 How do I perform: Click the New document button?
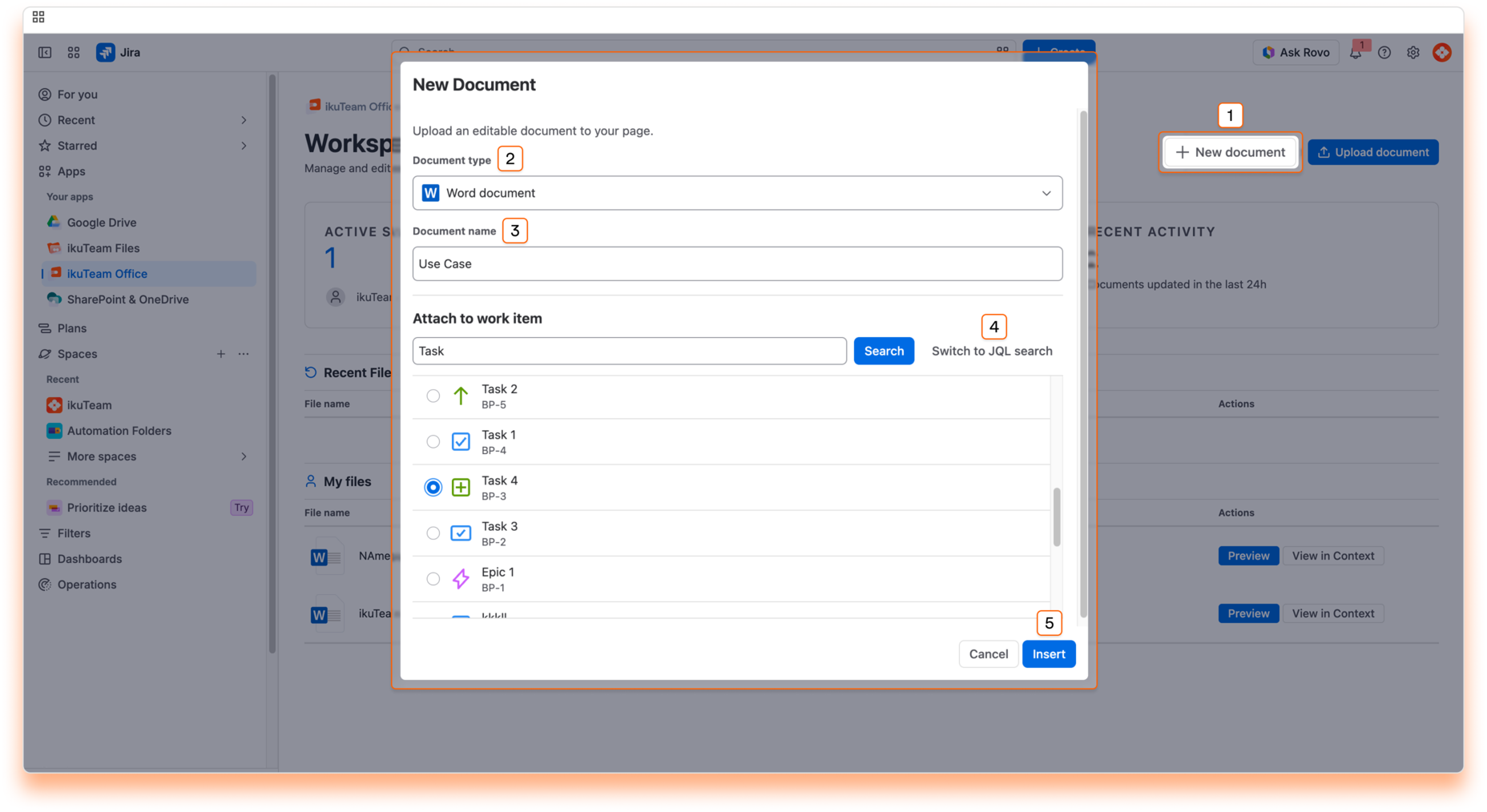tap(1230, 152)
